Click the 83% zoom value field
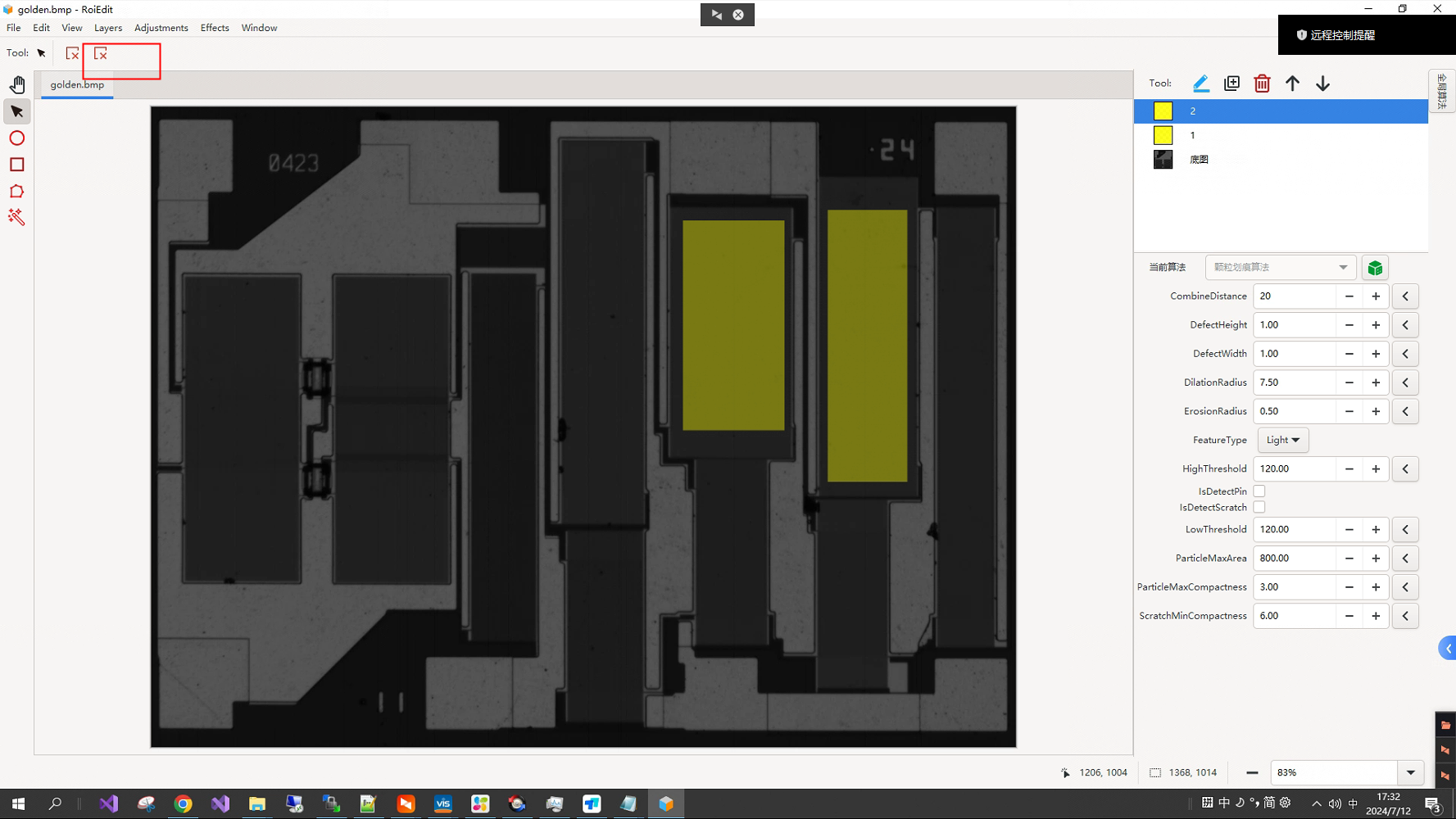The width and height of the screenshot is (1456, 819). click(1334, 772)
